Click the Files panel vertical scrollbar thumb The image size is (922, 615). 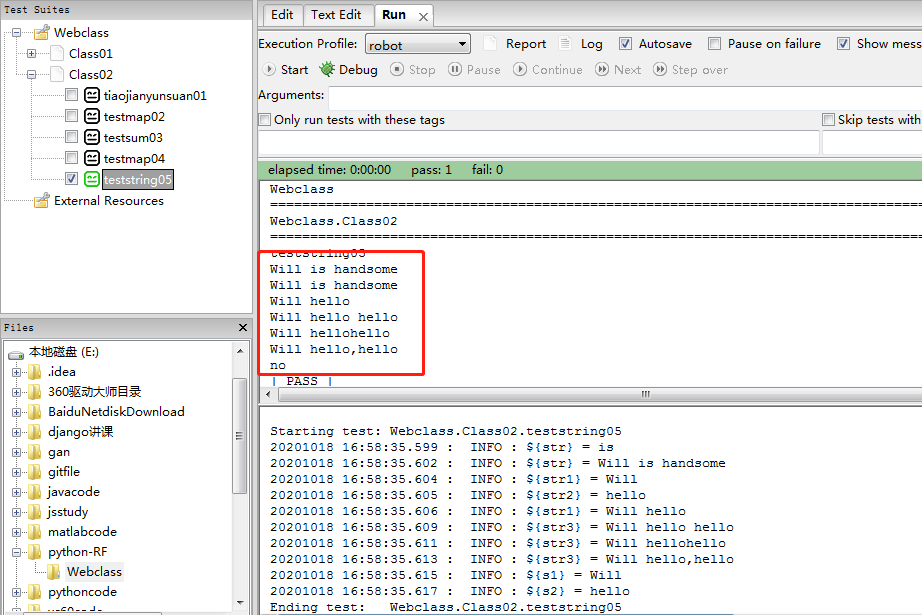239,436
